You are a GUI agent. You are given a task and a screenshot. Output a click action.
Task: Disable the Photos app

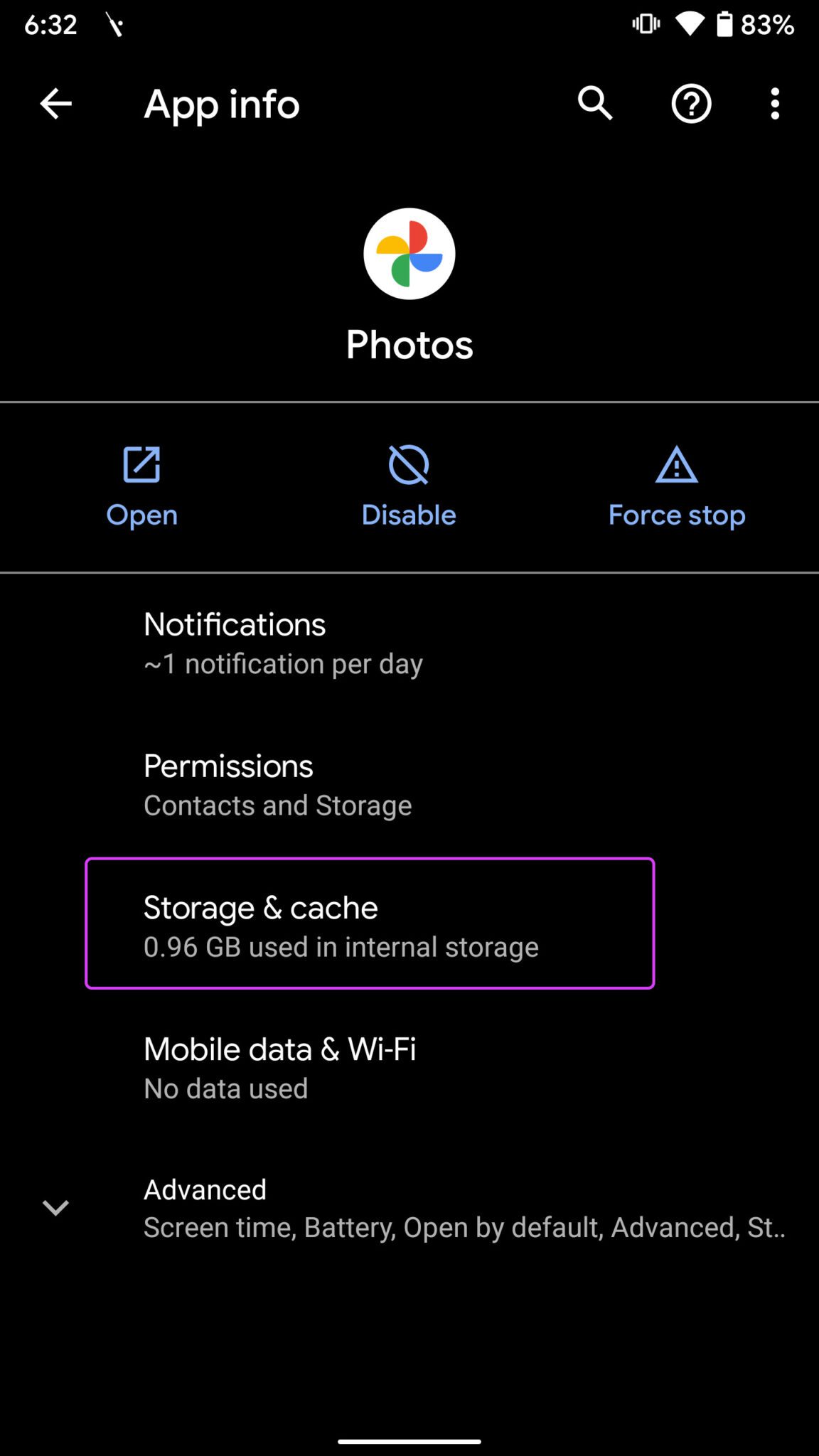[409, 491]
